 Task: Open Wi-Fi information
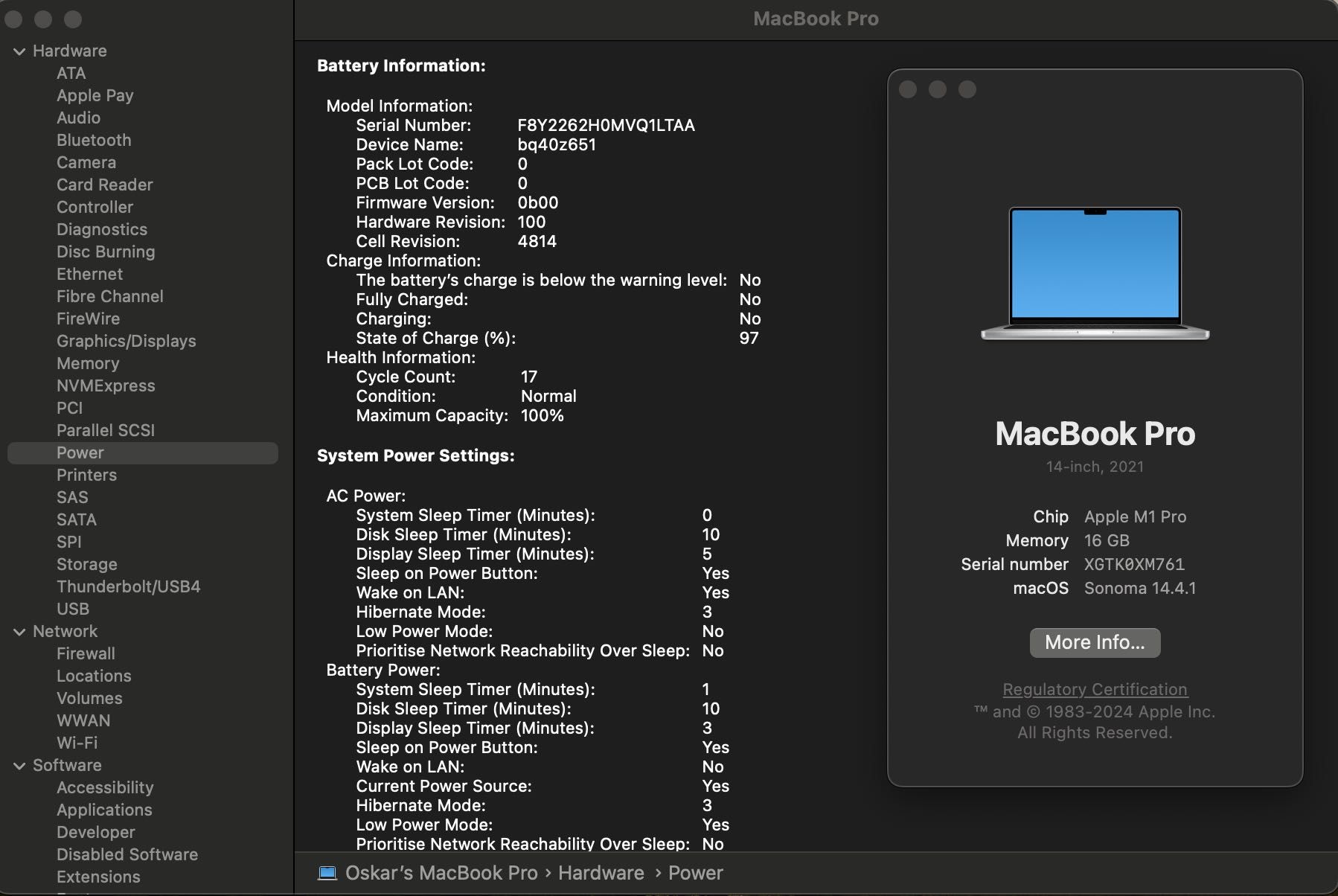pos(77,743)
